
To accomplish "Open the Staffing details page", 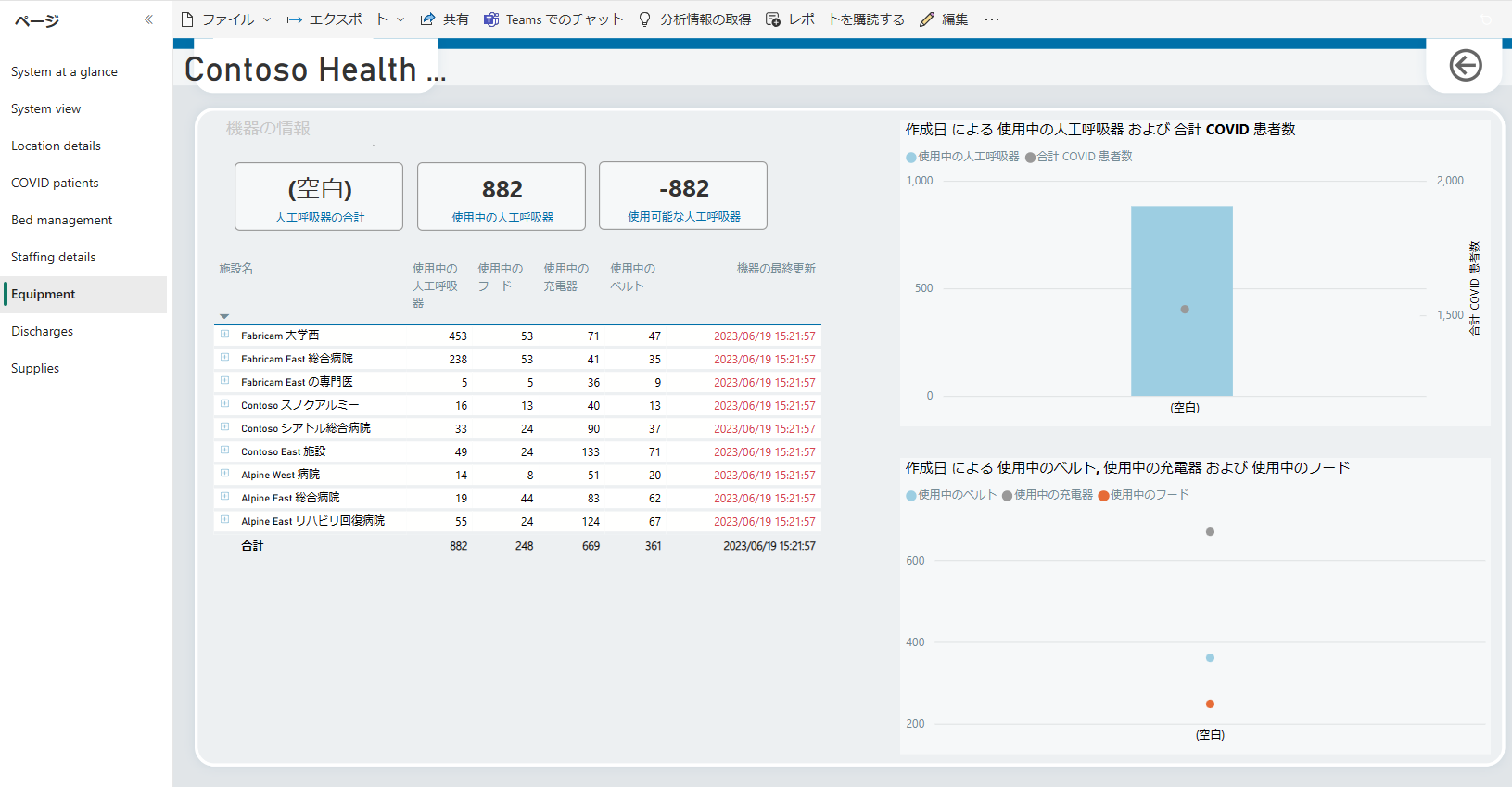I will pyautogui.click(x=83, y=257).
